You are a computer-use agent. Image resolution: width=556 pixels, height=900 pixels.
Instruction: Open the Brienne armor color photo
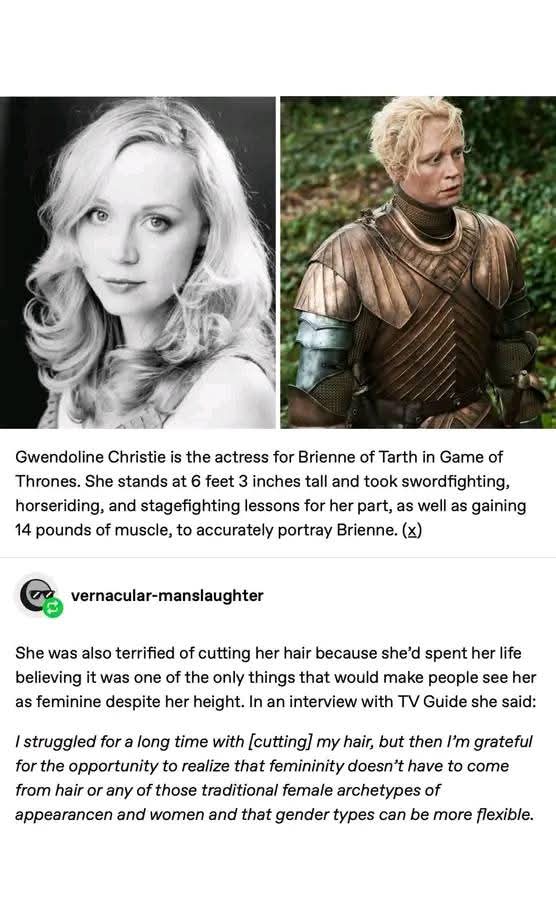(x=418, y=262)
